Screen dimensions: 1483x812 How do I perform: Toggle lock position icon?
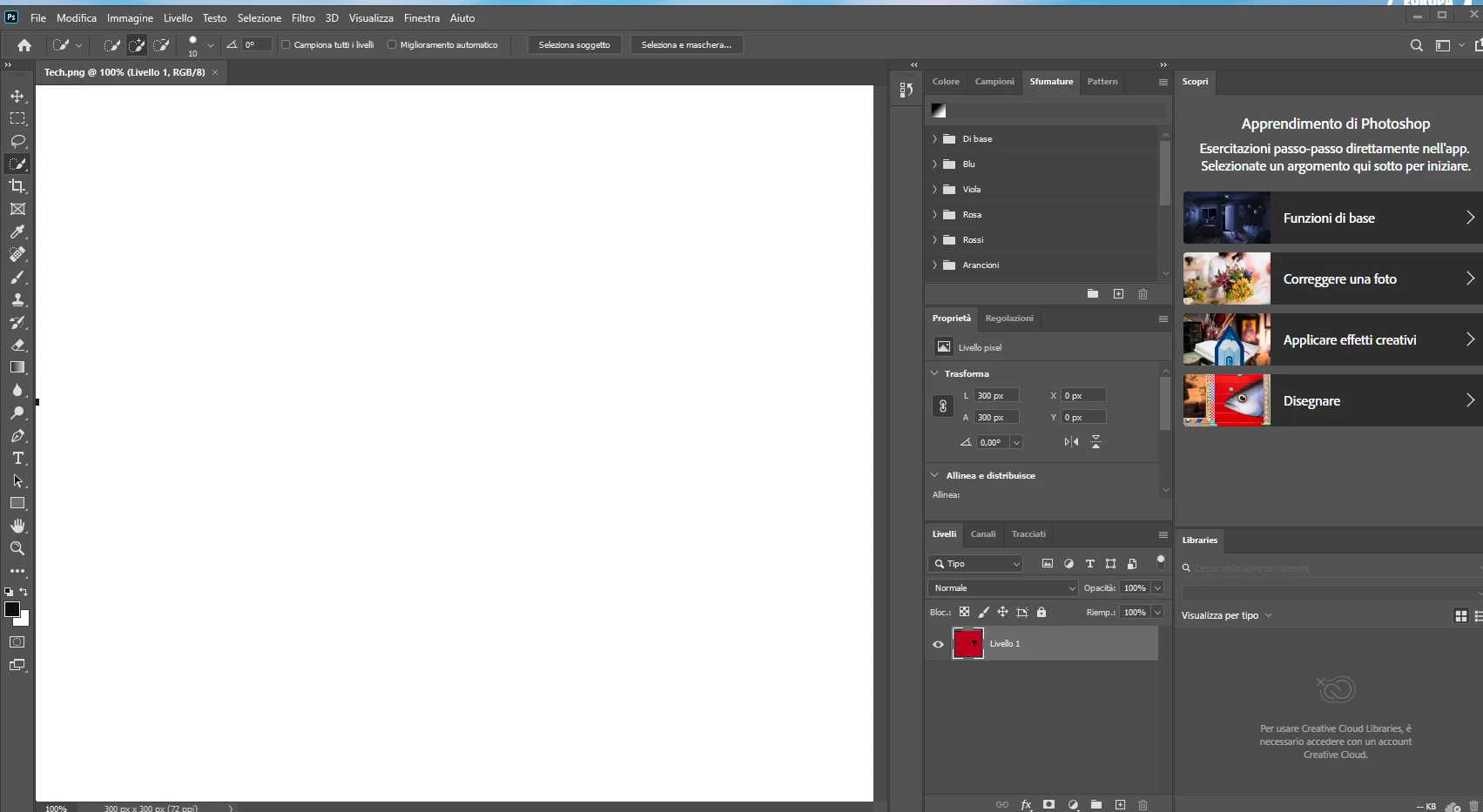[x=1002, y=613]
